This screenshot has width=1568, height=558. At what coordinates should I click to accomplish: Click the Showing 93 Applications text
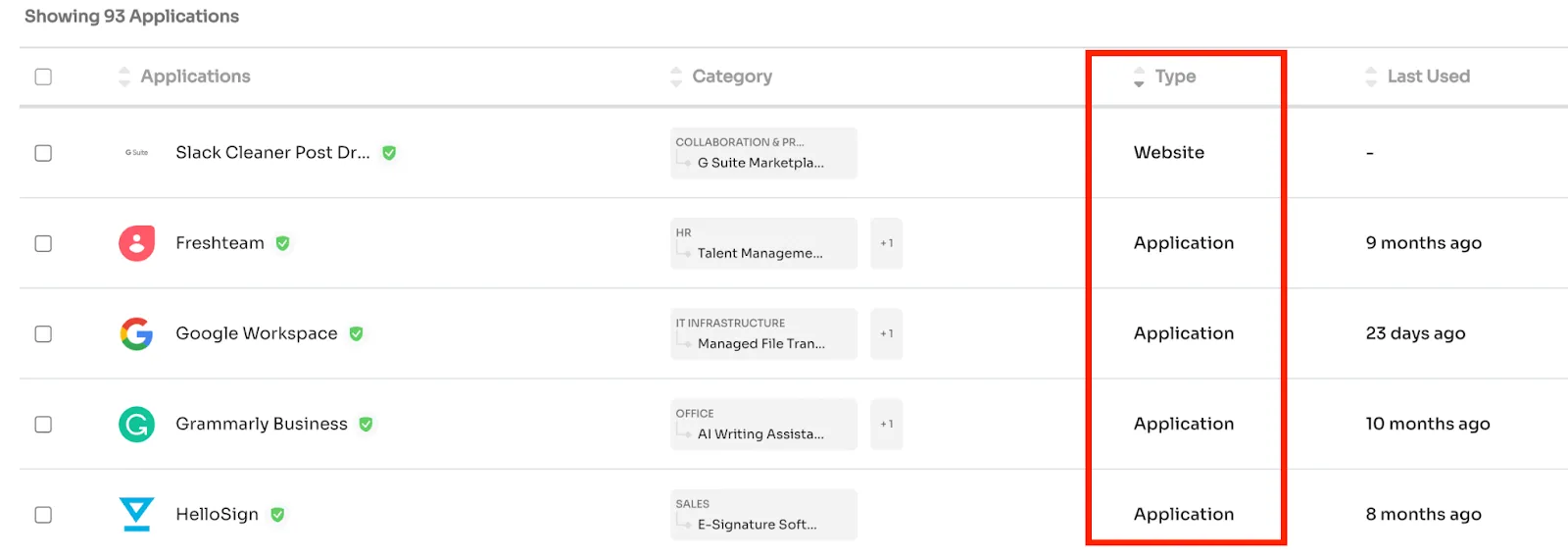[x=131, y=17]
